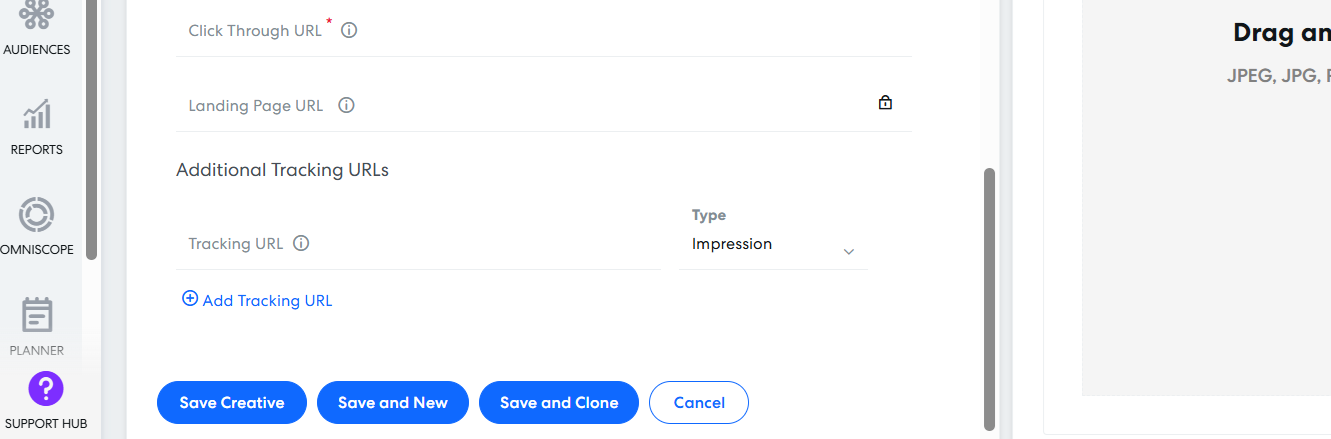Open the Support Hub question icon
Image resolution: width=1331 pixels, height=439 pixels.
coord(46,388)
